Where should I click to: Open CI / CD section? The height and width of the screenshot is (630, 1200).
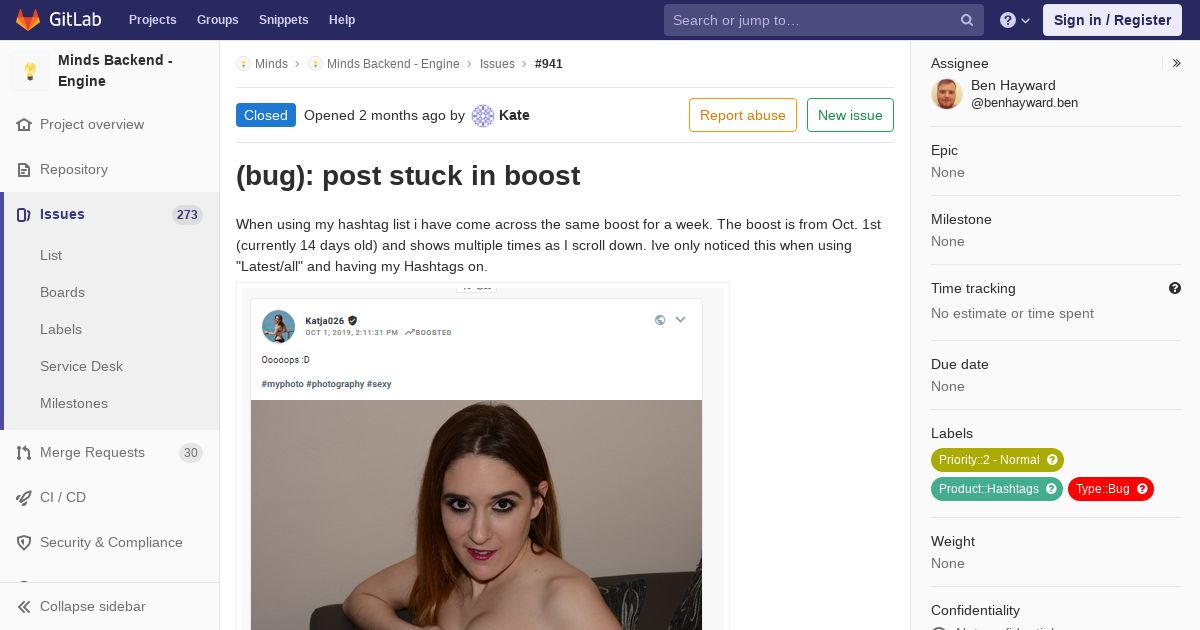[63, 497]
